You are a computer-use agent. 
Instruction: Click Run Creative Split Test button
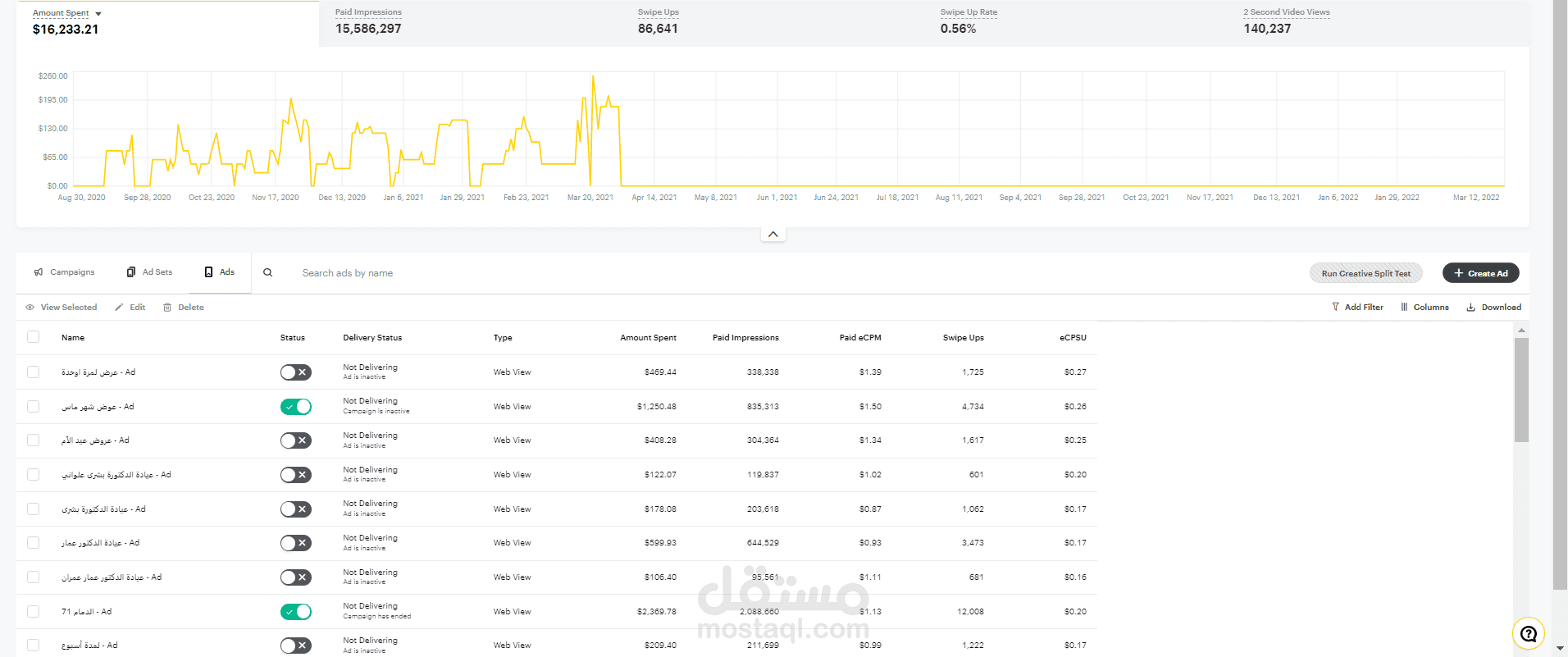pos(1366,273)
